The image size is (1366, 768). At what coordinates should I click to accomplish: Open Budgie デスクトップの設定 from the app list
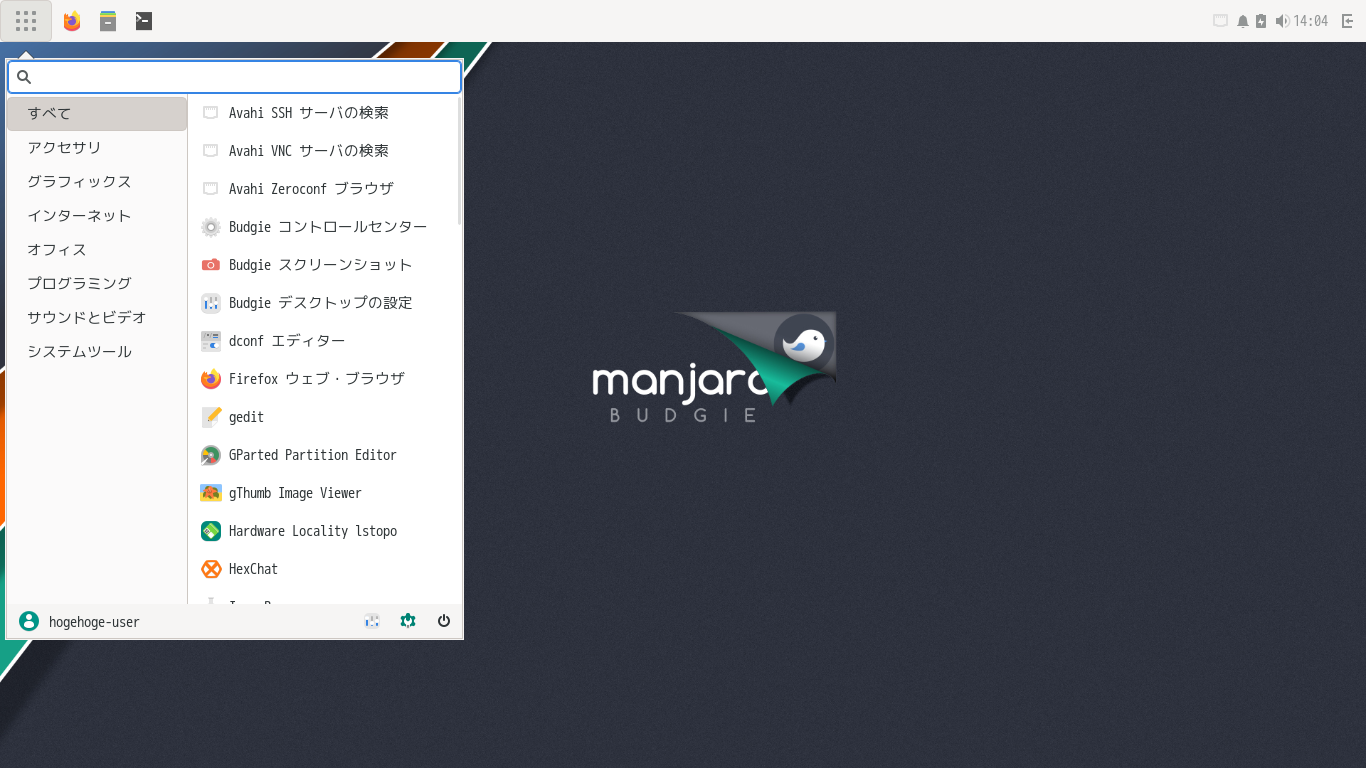pyautogui.click(x=323, y=303)
